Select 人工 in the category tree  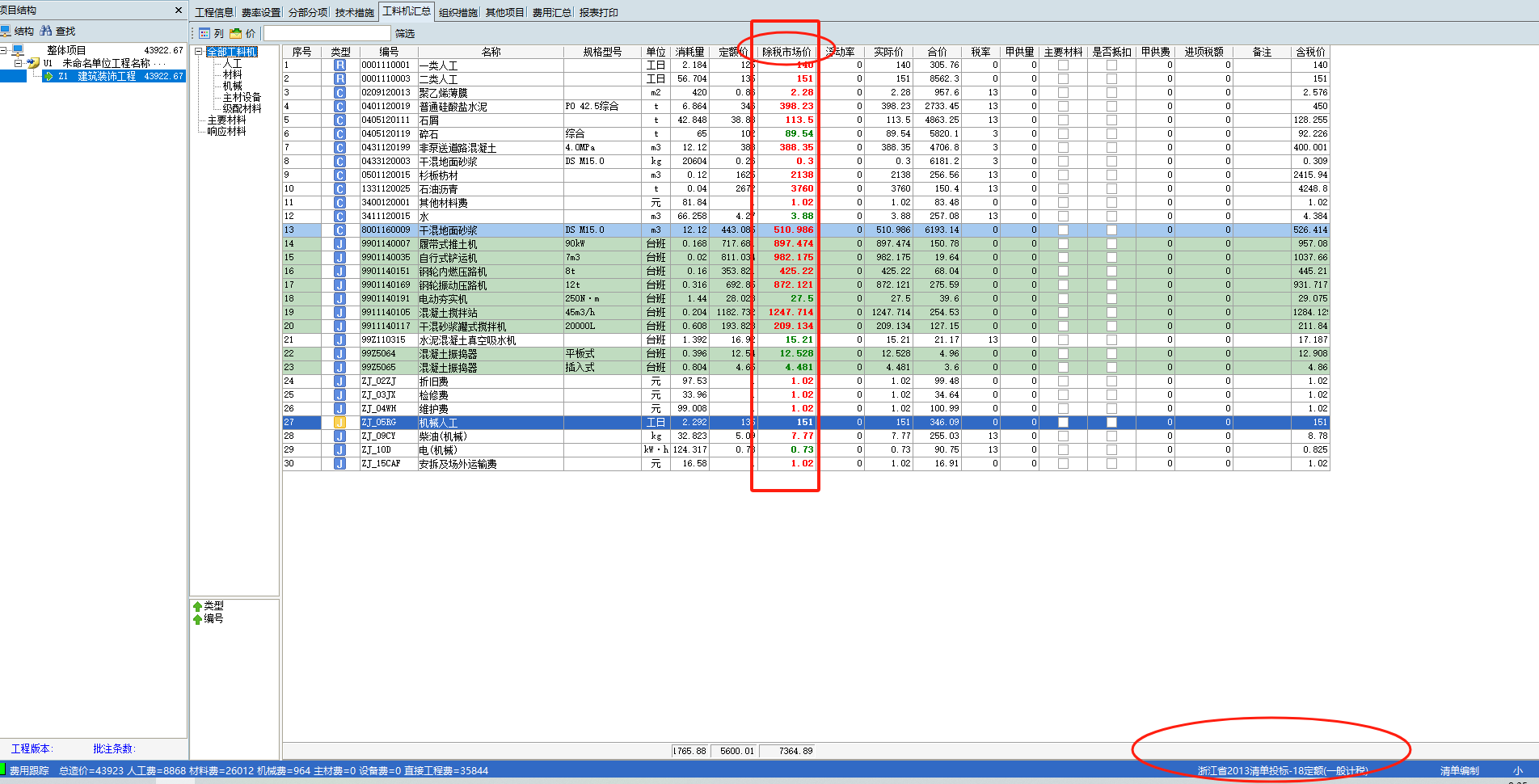click(x=232, y=63)
